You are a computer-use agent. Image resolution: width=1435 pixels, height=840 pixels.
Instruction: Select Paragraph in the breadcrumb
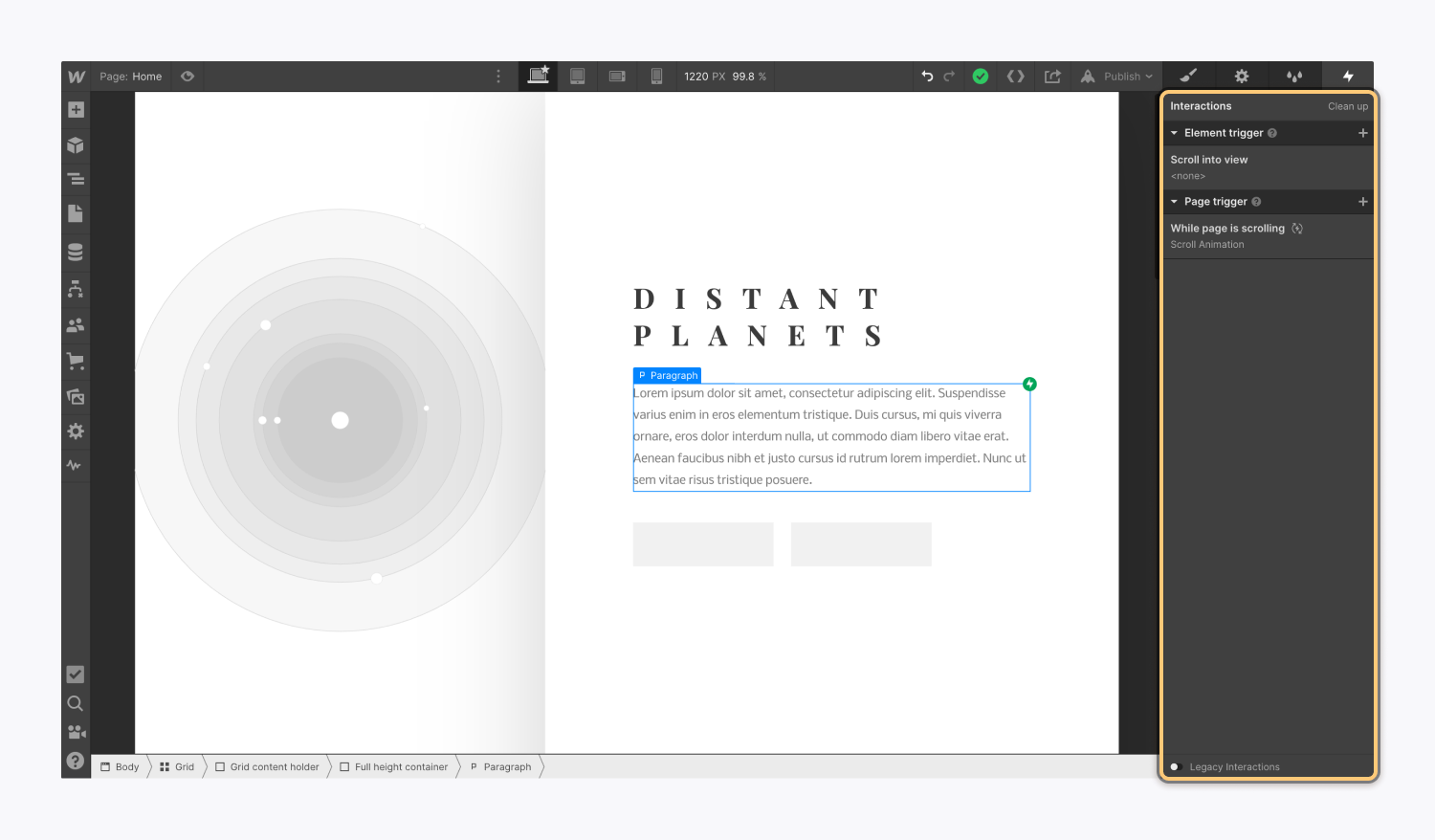coord(500,767)
